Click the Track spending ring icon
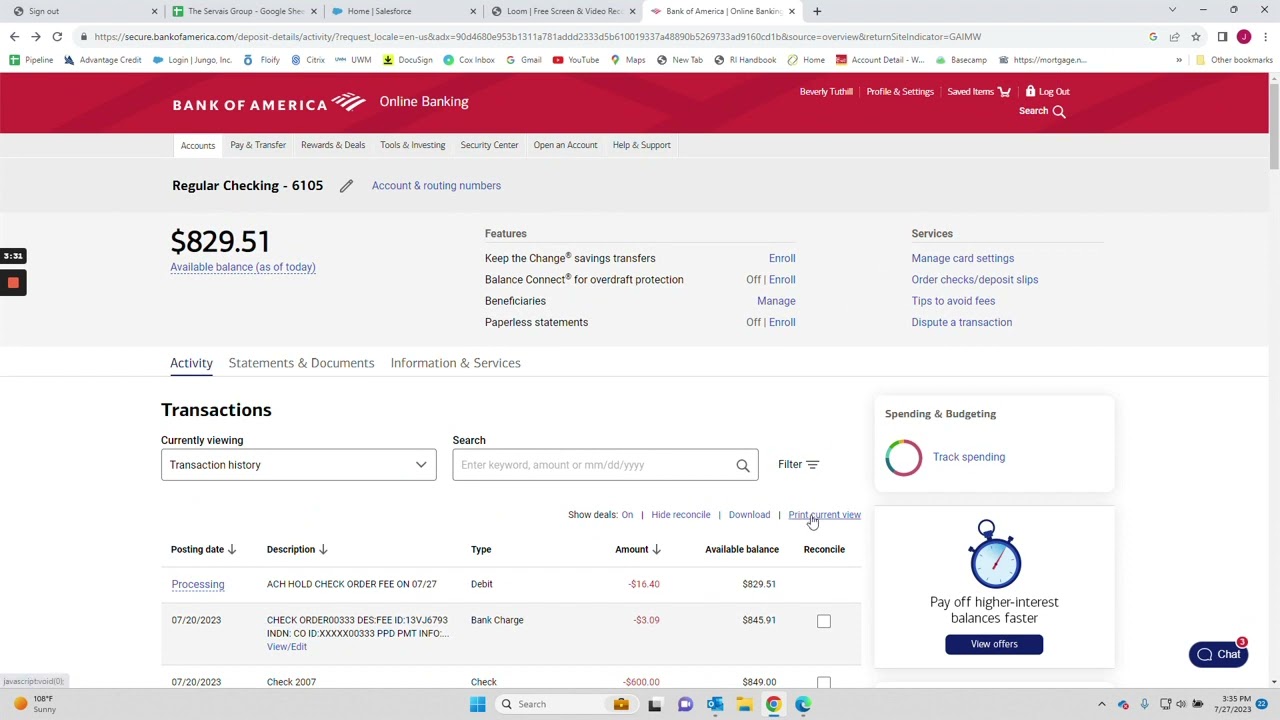 (x=904, y=457)
